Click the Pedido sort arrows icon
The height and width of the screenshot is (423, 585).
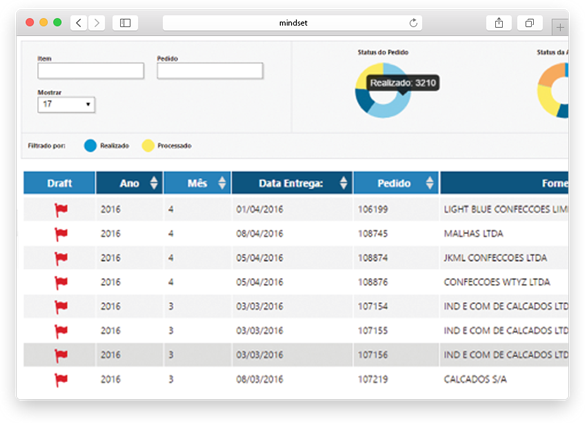[430, 183]
